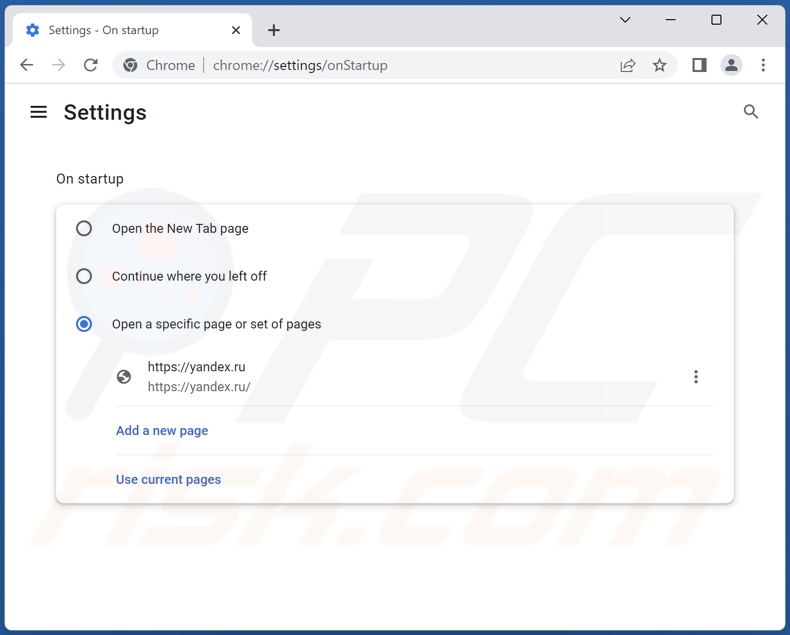Click the Chrome site info icon
This screenshot has width=790, height=635.
(130, 65)
